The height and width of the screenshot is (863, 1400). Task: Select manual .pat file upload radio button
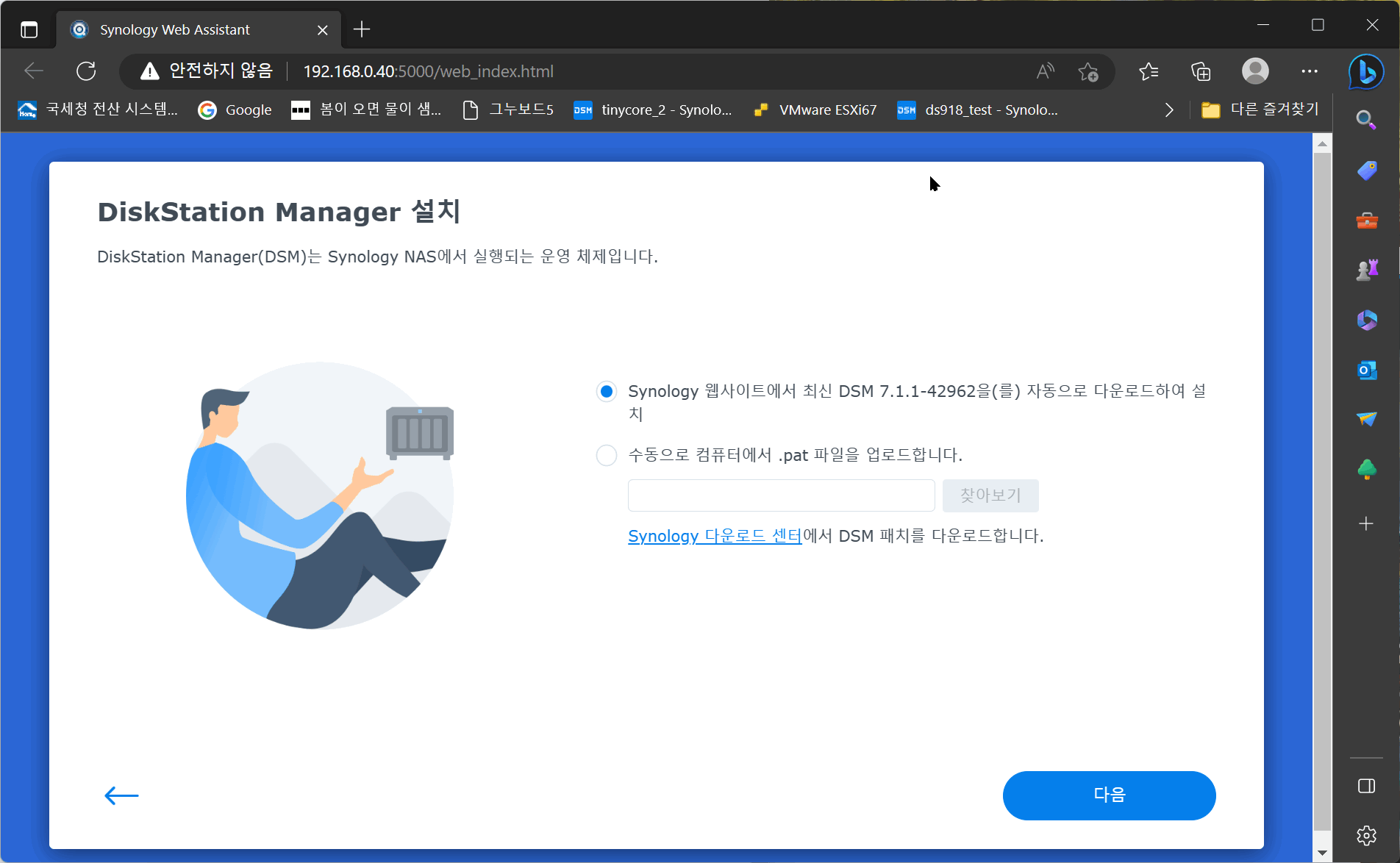pyautogui.click(x=607, y=456)
